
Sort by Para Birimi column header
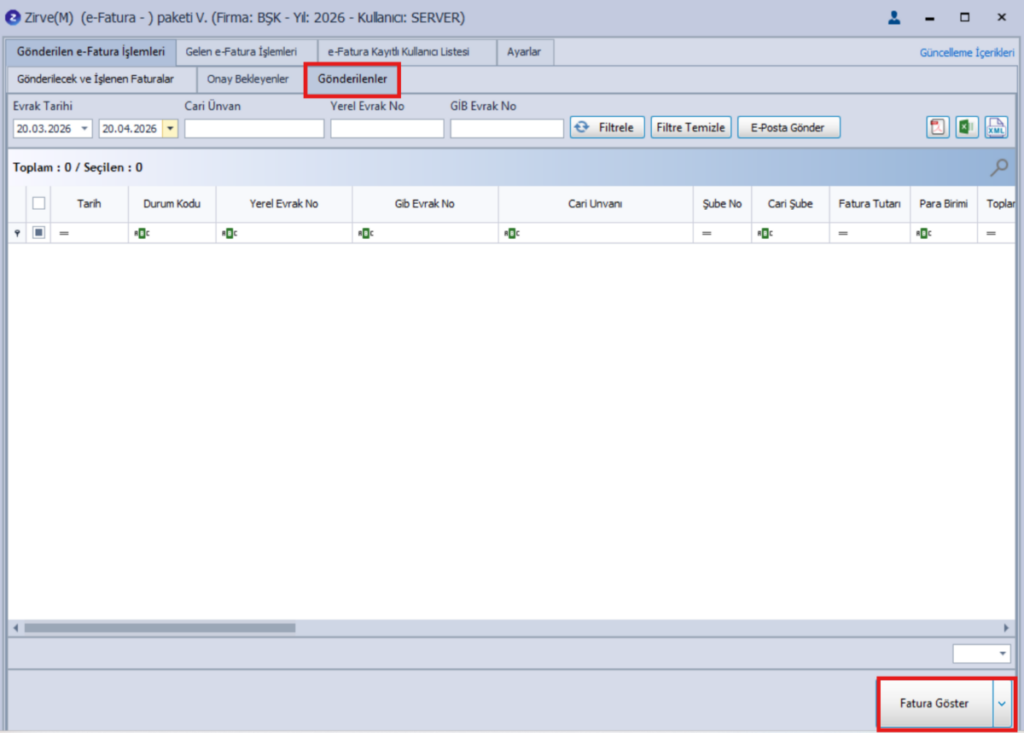pyautogui.click(x=944, y=204)
